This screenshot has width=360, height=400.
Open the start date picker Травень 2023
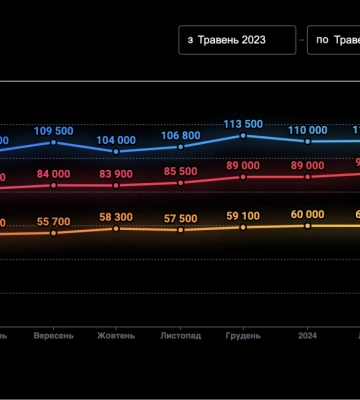pos(237,40)
